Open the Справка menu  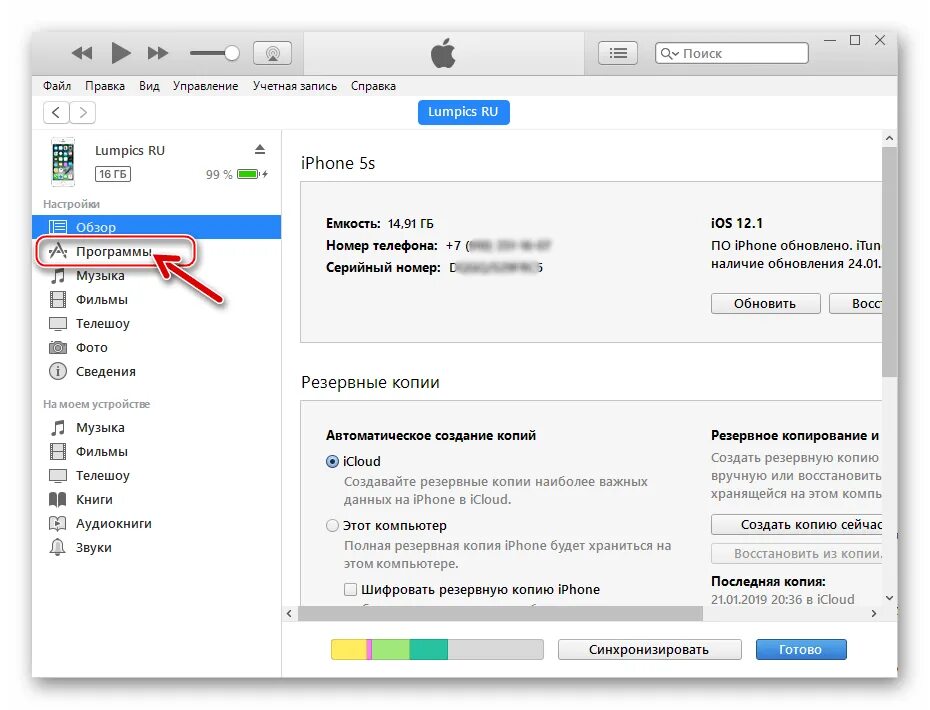373,86
